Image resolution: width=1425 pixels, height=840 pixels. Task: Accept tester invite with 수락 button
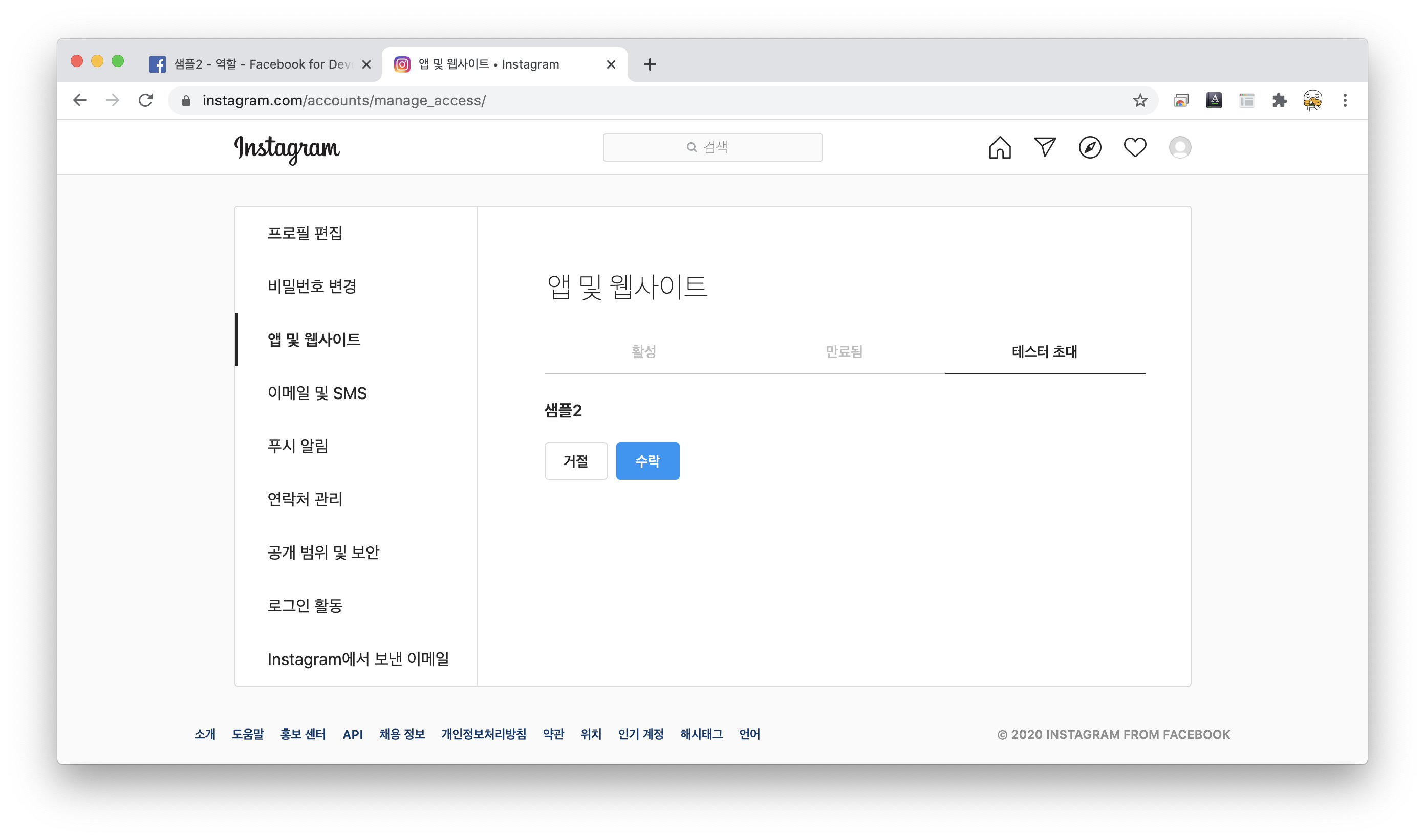[x=647, y=461]
